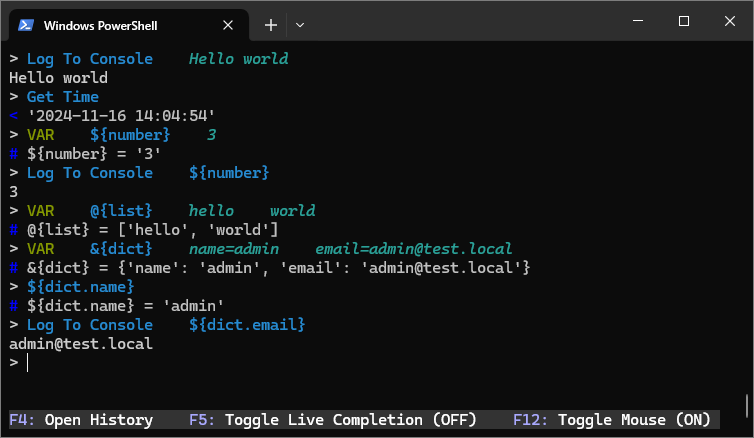Maximize the terminal window
This screenshot has width=754, height=438.
click(x=684, y=21)
